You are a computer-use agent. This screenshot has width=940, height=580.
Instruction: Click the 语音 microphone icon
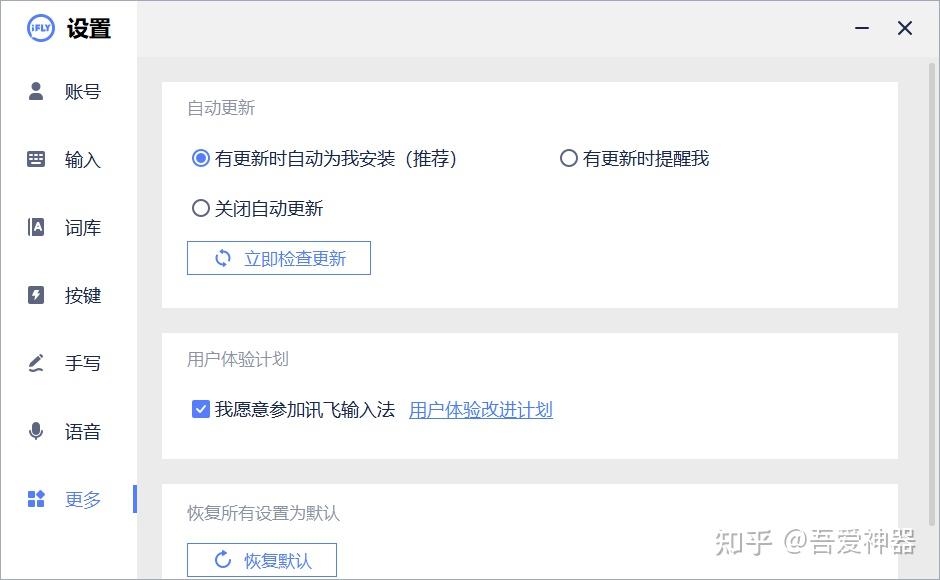pos(36,431)
